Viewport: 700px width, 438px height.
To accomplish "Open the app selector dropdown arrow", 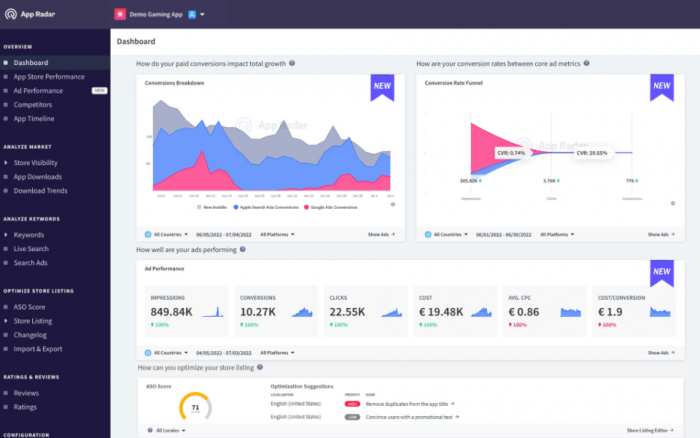I will pos(202,14).
